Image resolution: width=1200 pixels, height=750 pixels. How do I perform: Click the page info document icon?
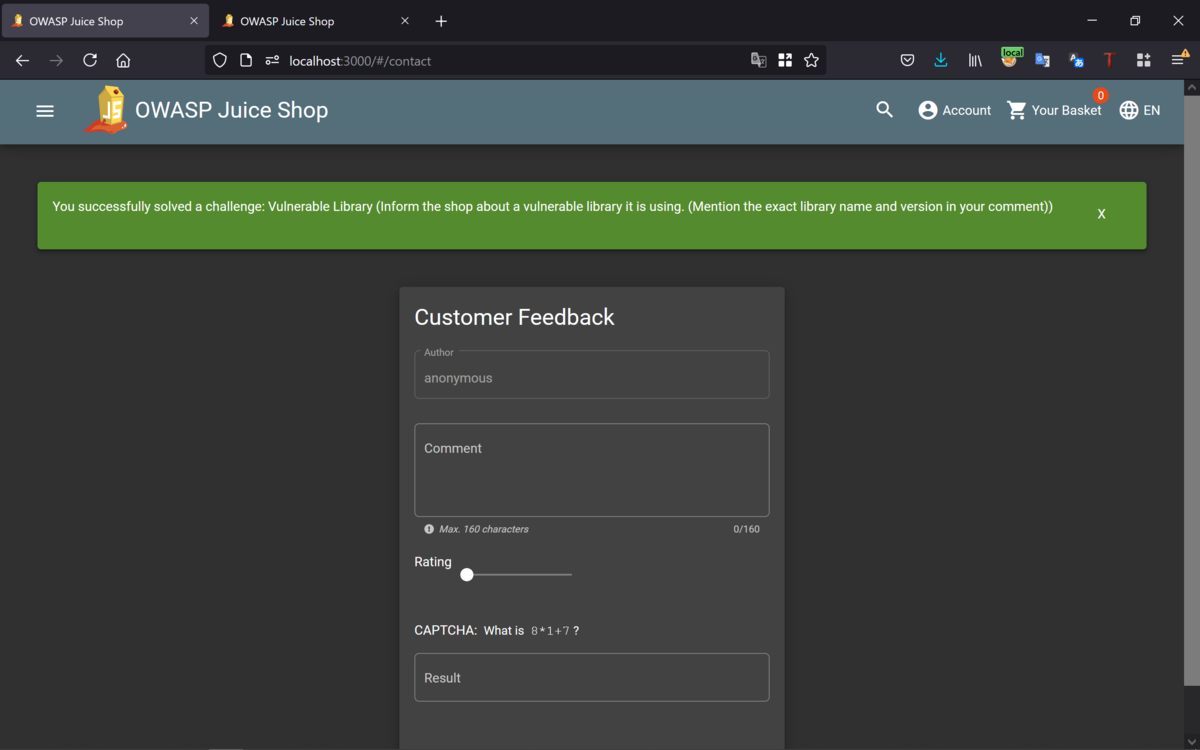(246, 60)
